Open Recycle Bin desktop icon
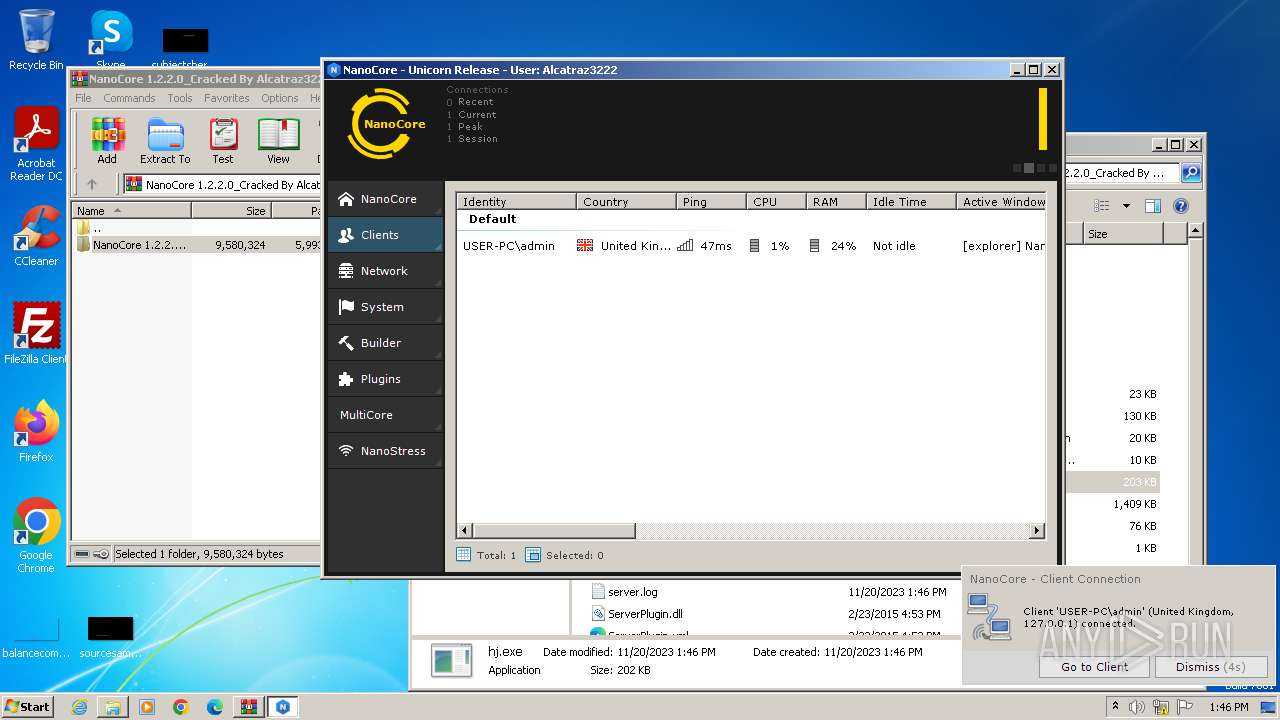This screenshot has height=720, width=1280. [36, 40]
